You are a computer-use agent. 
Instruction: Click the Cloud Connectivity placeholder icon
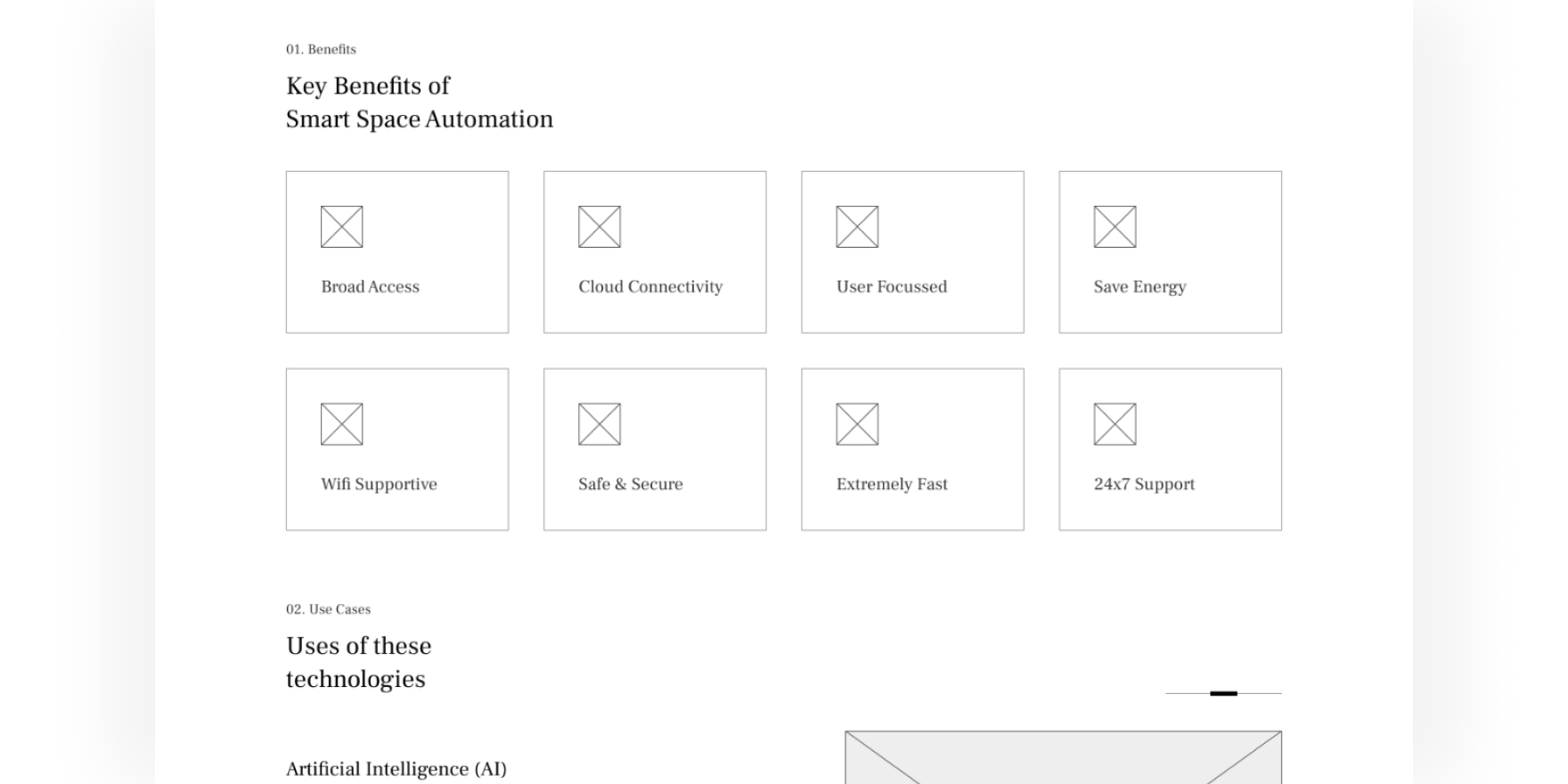(599, 226)
